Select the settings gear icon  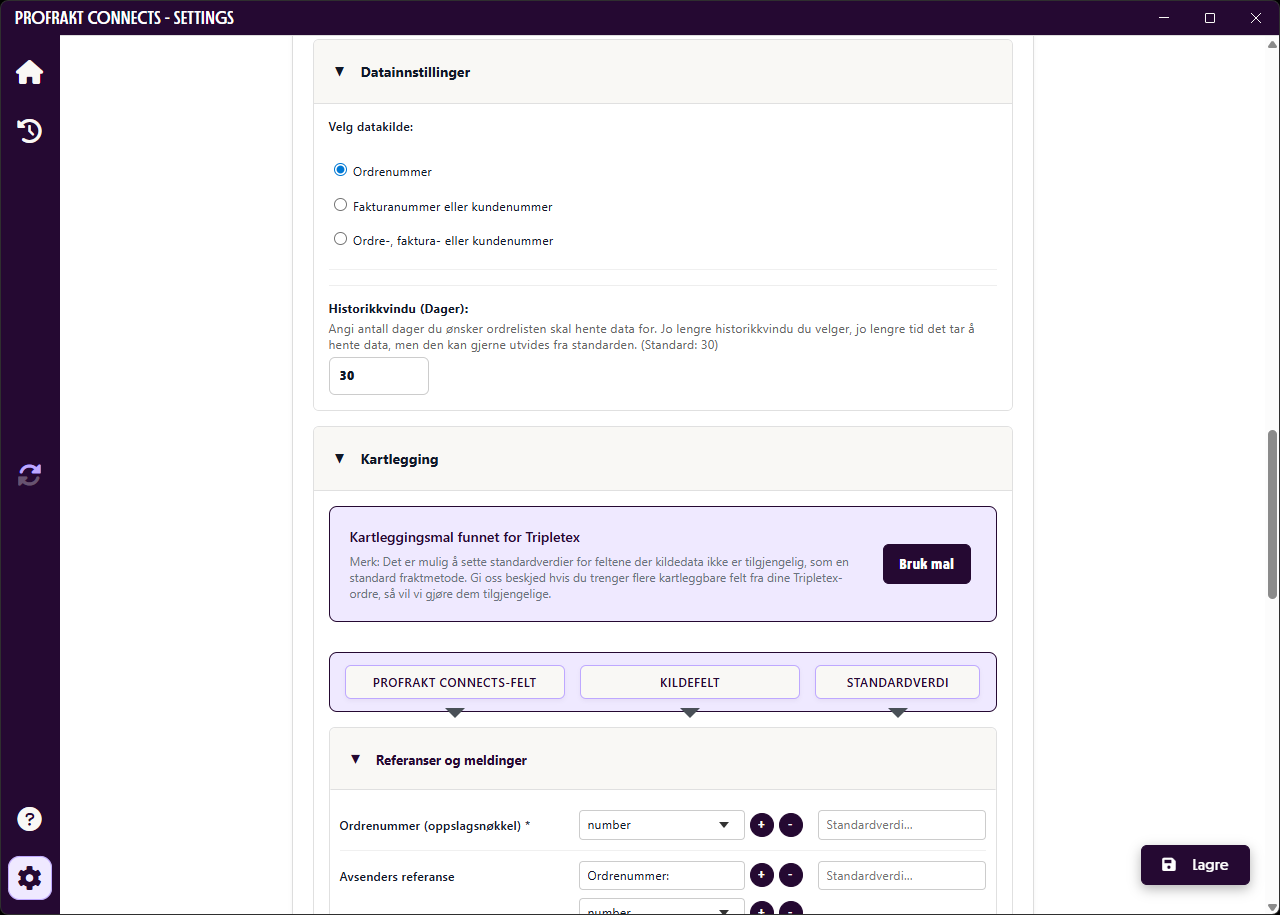[30, 878]
